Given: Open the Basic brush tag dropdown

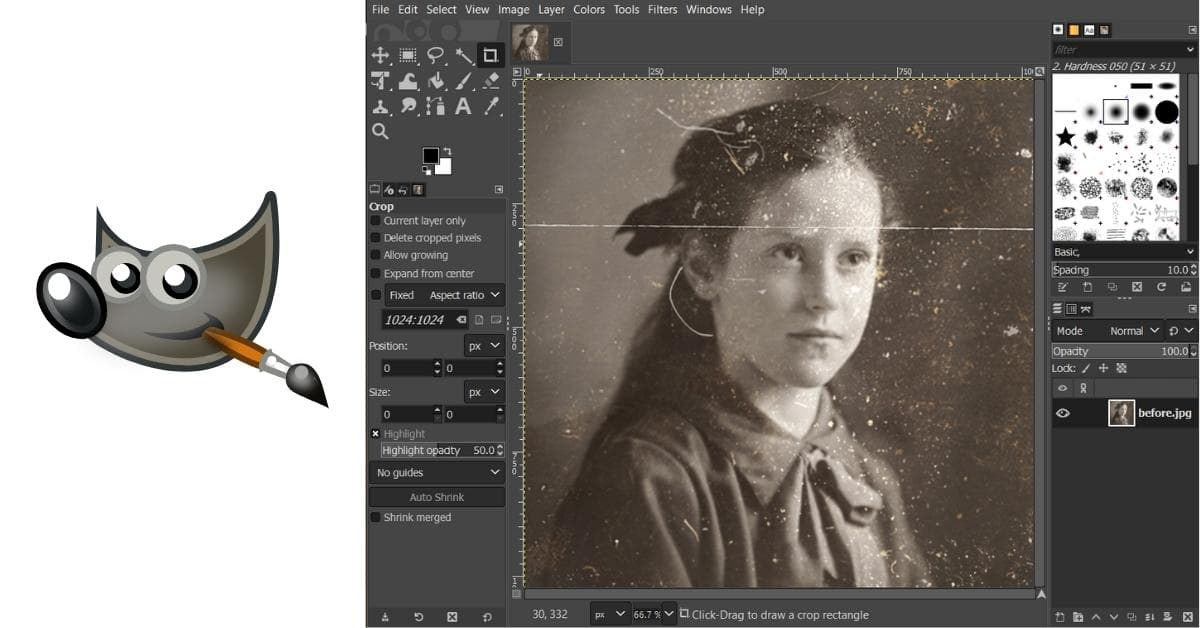Looking at the screenshot, I should (x=1124, y=252).
